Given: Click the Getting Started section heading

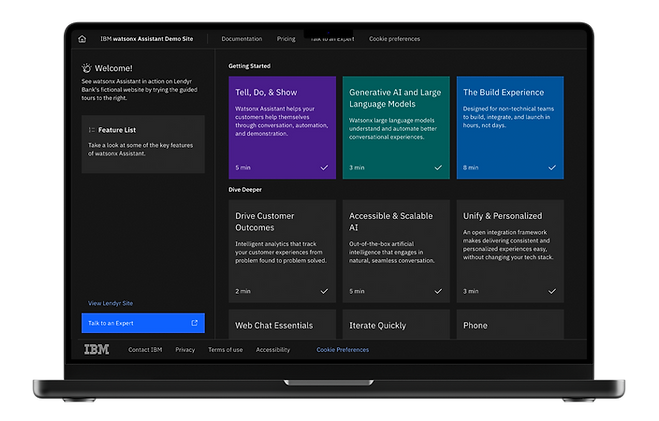Looking at the screenshot, I should [x=249, y=66].
